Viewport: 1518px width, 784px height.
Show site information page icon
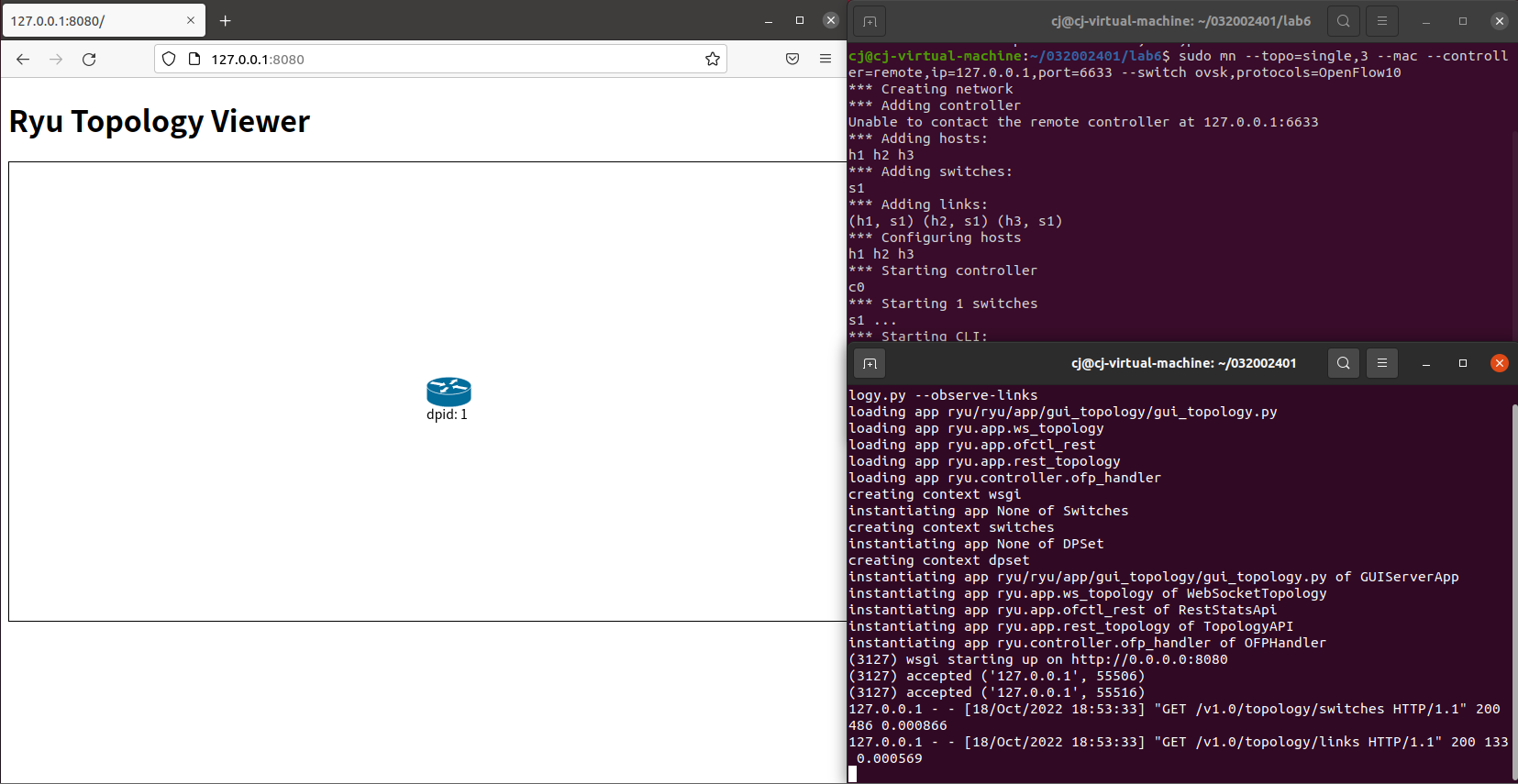point(194,60)
